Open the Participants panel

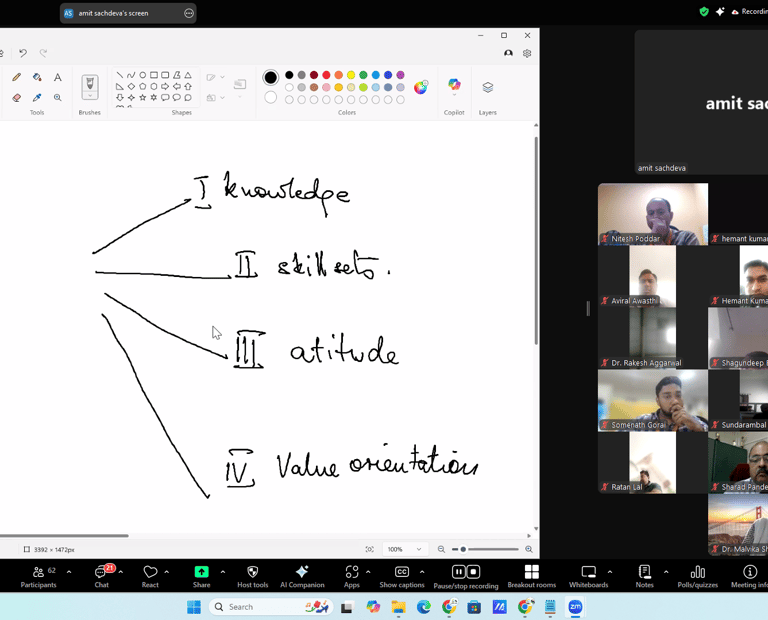(x=38, y=576)
